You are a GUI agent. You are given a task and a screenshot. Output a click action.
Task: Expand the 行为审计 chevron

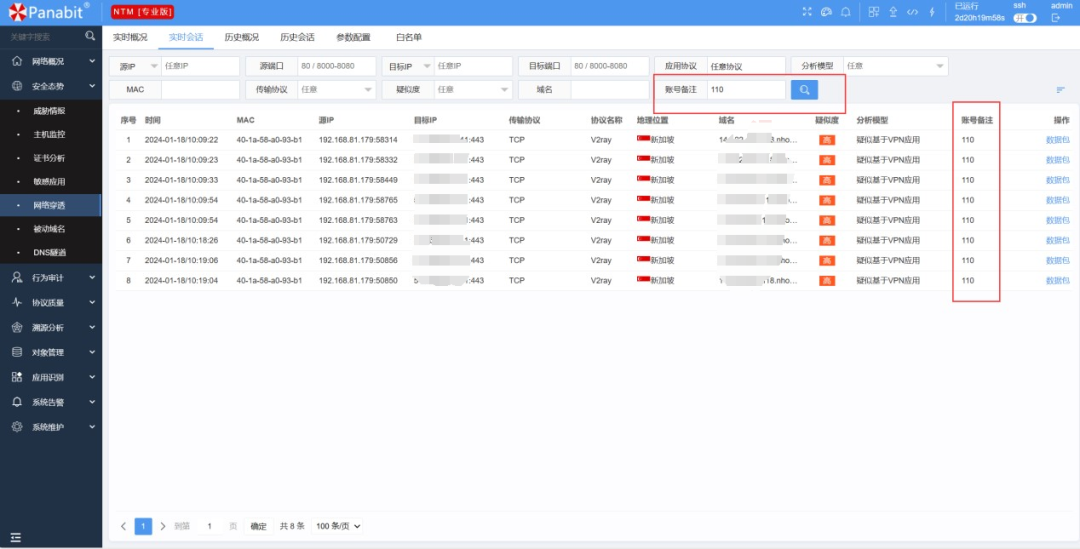pyautogui.click(x=92, y=277)
